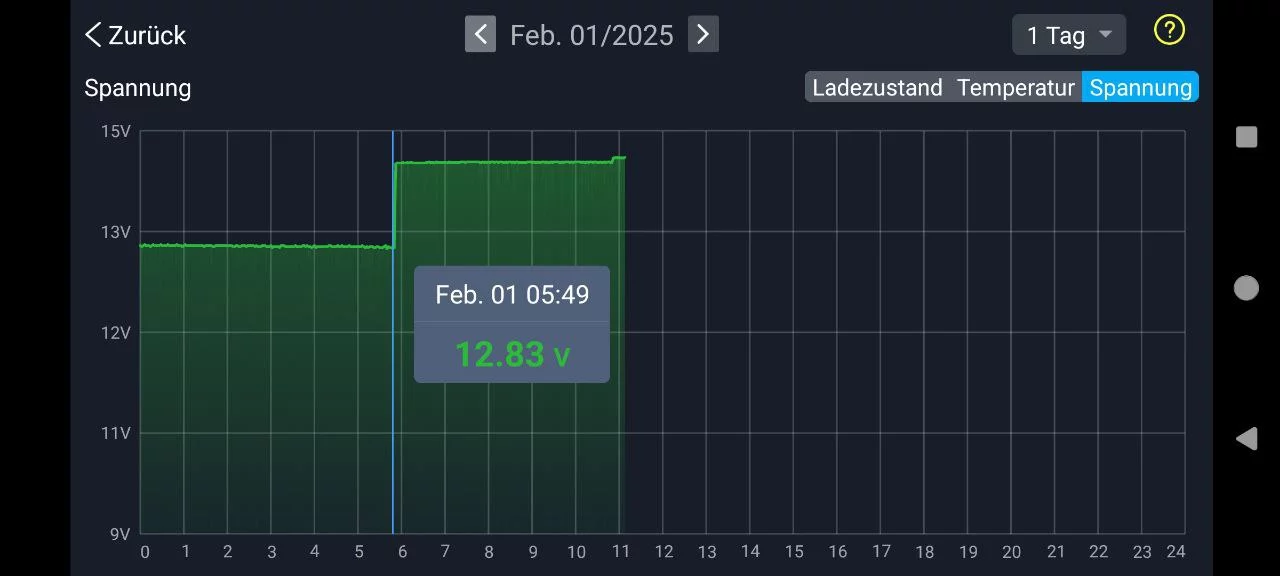Image resolution: width=1280 pixels, height=576 pixels.
Task: Tap the chart at hour 0 label
Action: point(145,552)
